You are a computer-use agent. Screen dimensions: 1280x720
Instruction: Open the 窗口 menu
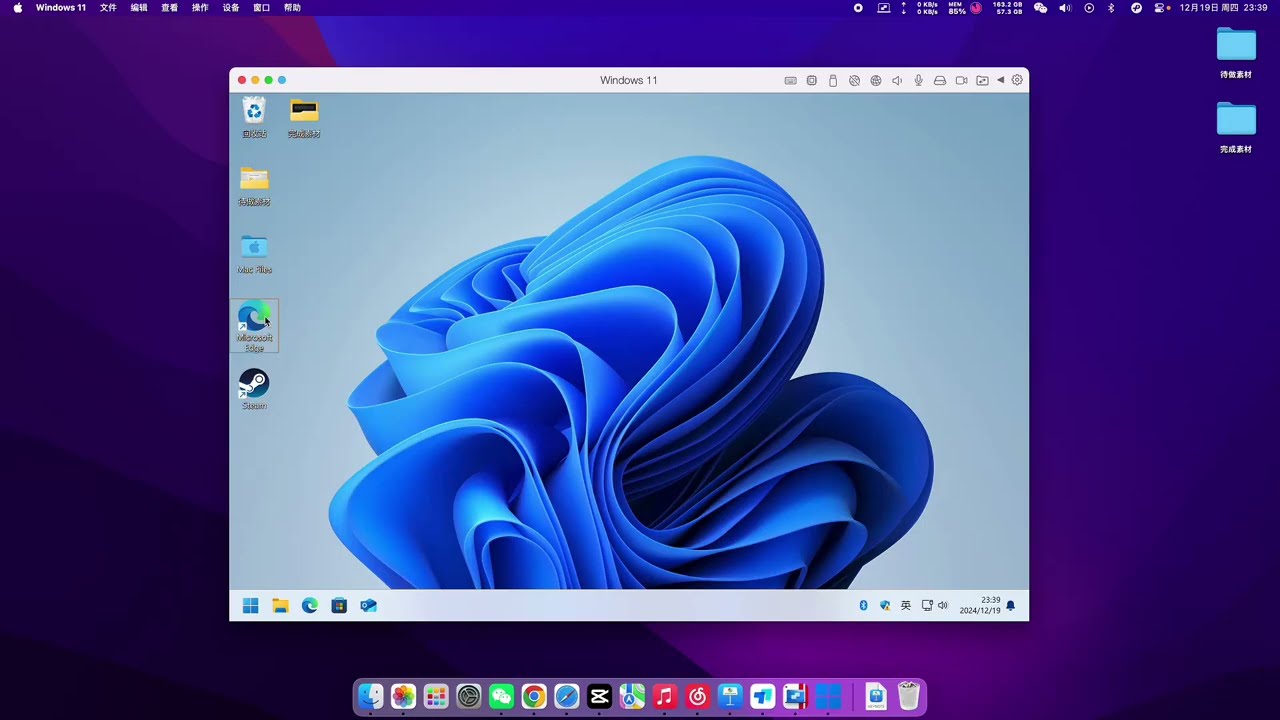click(262, 8)
